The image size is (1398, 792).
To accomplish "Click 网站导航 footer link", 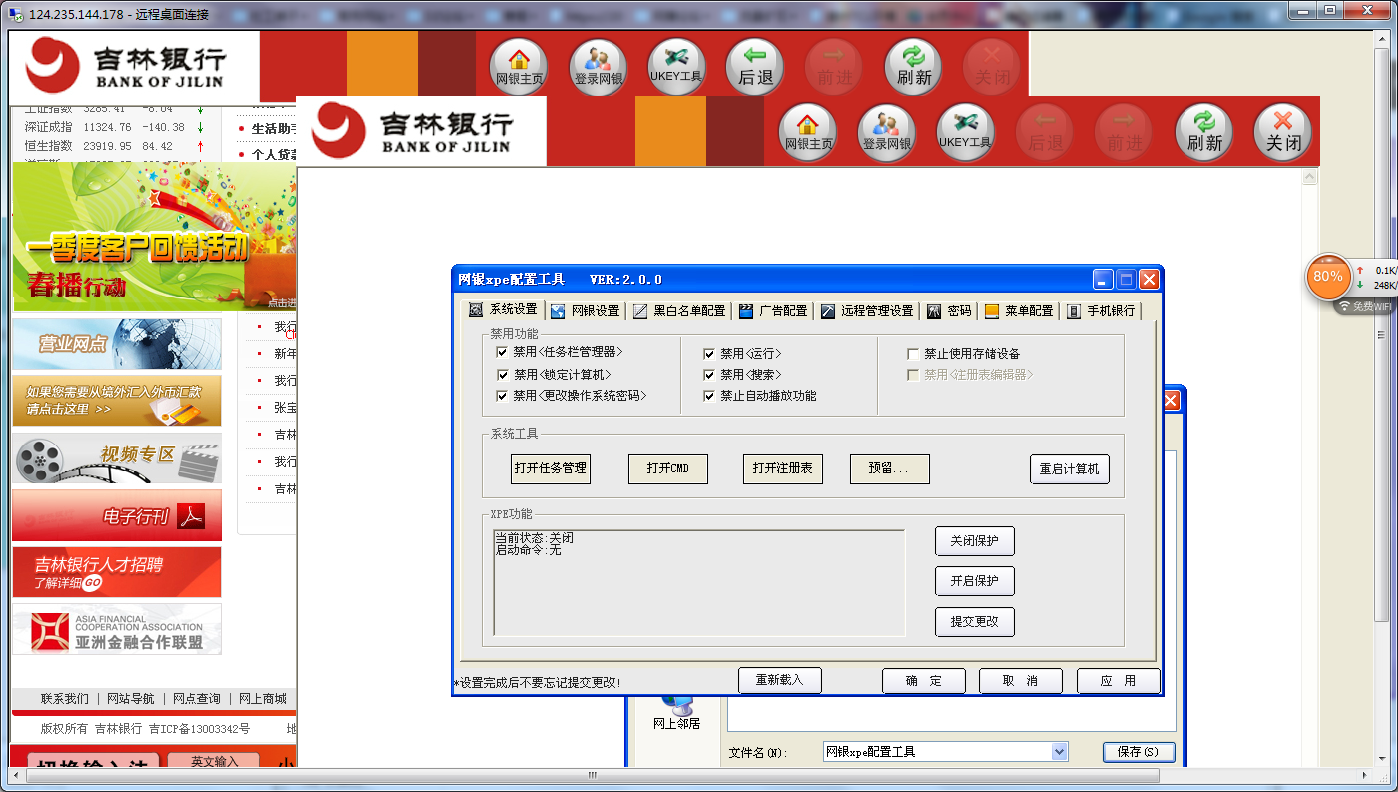I will 130,699.
